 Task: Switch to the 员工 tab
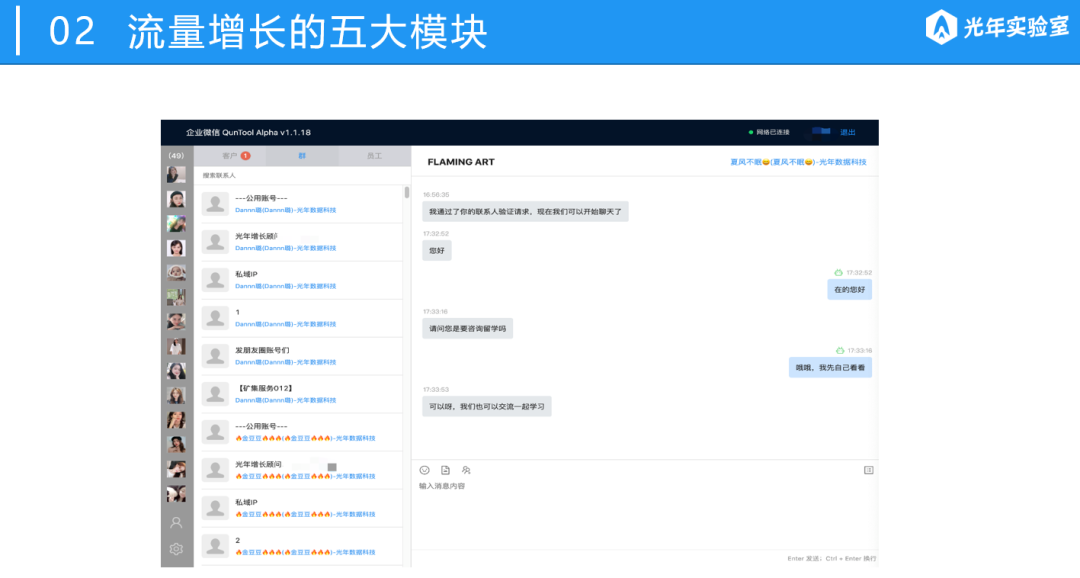(x=374, y=156)
